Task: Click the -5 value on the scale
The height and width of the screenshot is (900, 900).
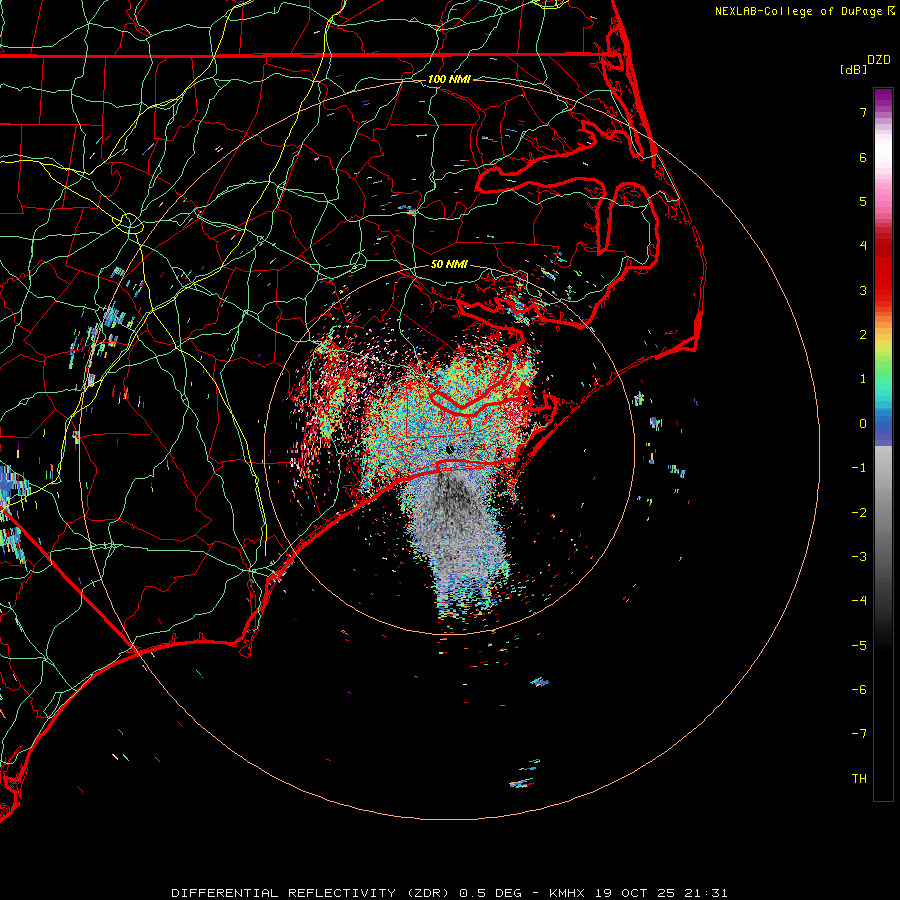Action: [x=859, y=646]
